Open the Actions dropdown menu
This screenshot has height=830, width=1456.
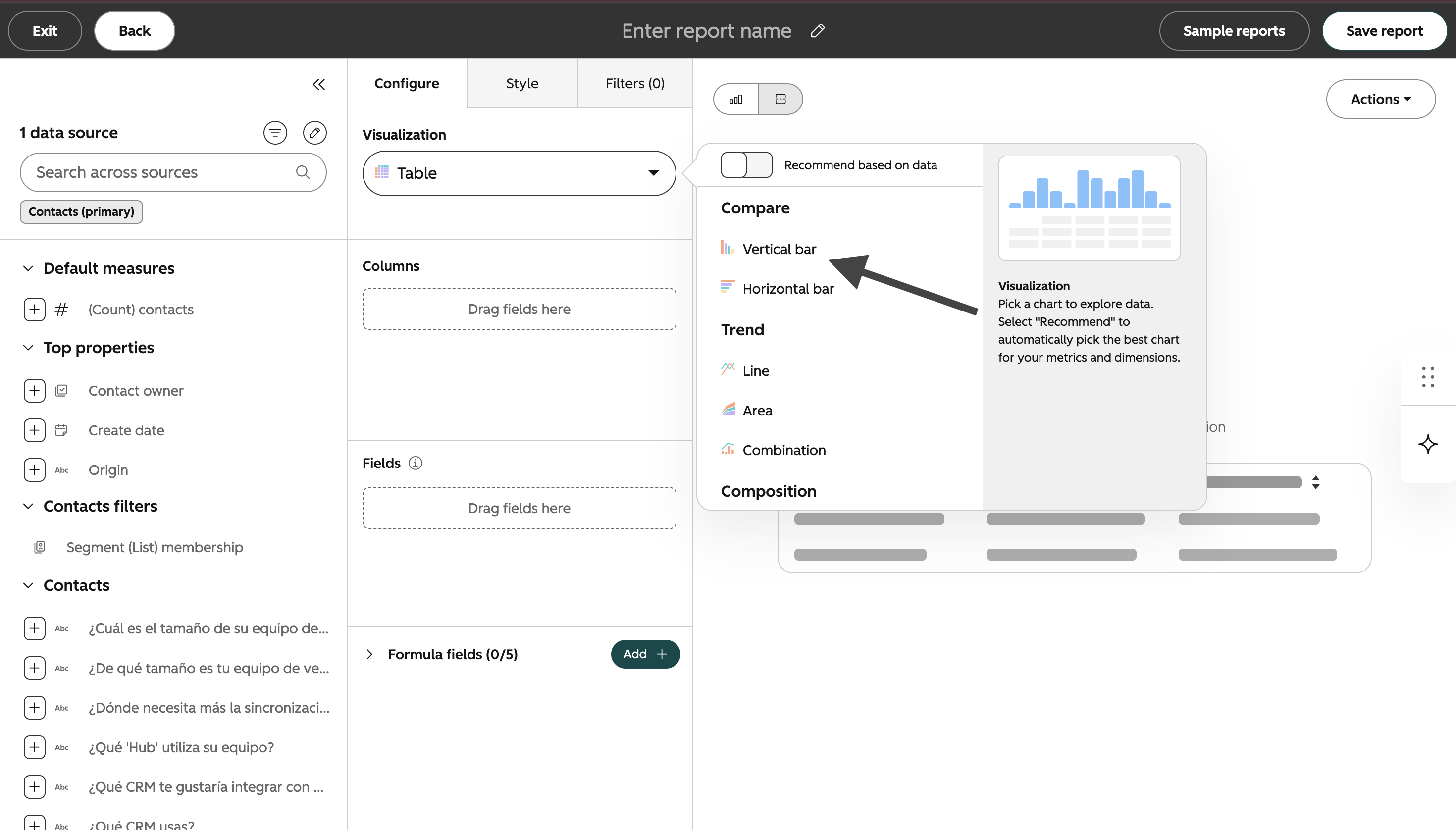1381,99
